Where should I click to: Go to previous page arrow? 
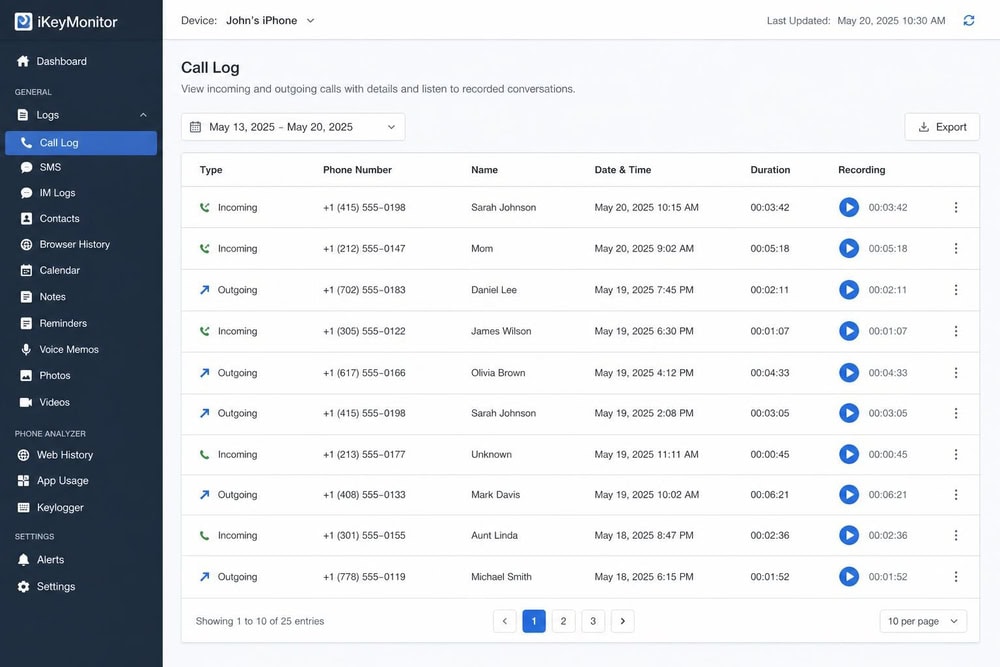pos(504,621)
